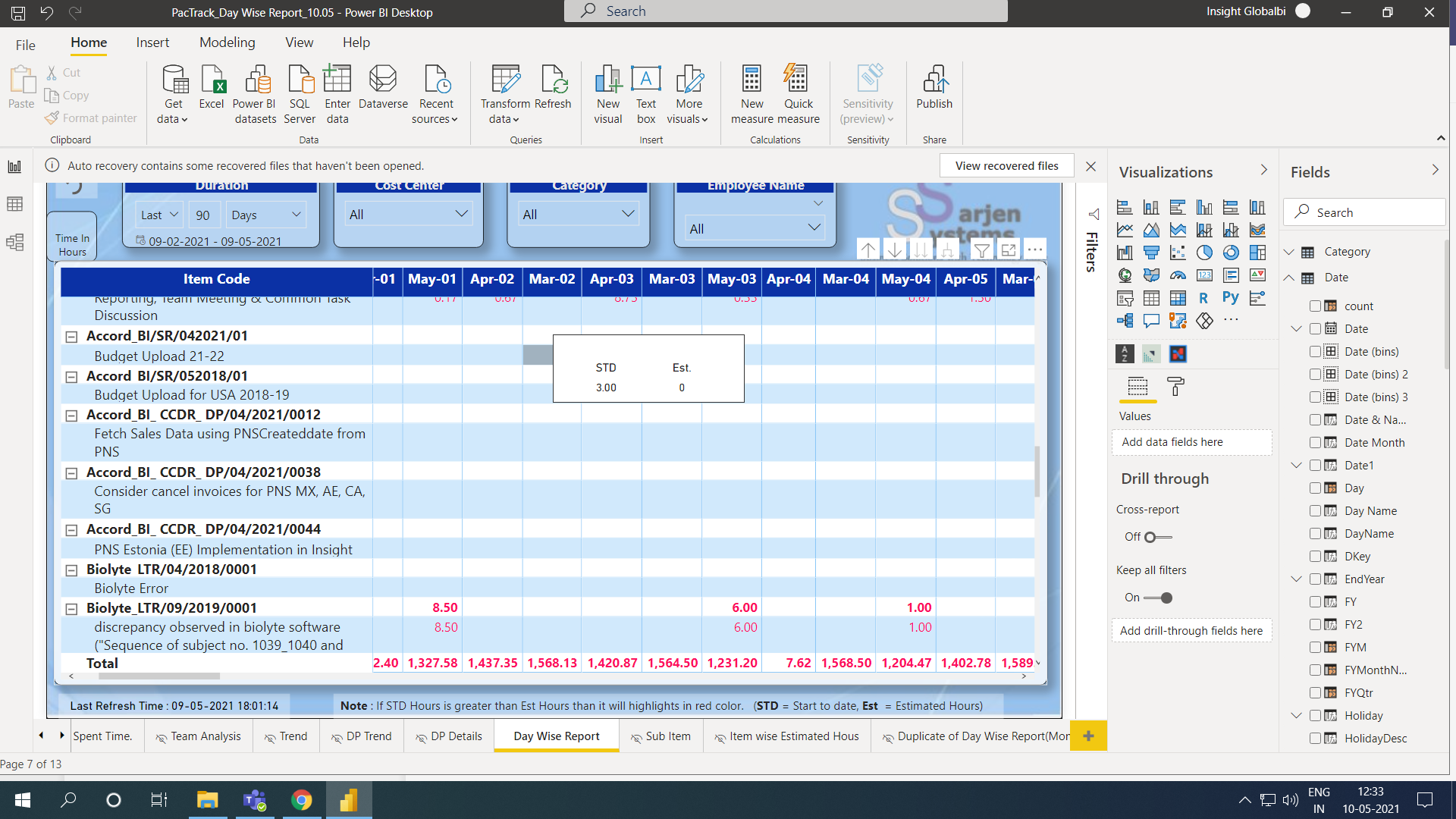Select the Q&A visual icon
Screen dimensions: 1456x819
coord(1151,321)
